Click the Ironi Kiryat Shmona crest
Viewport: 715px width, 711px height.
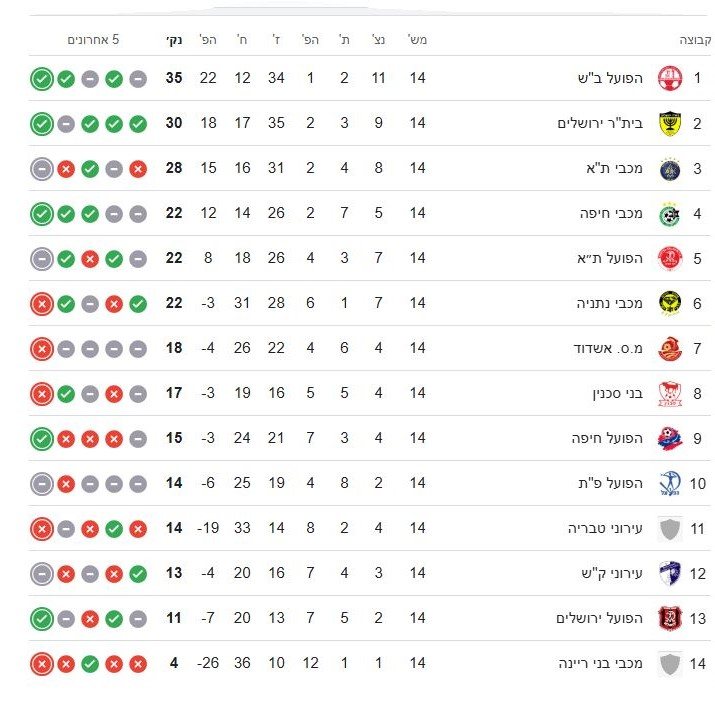coord(669,573)
